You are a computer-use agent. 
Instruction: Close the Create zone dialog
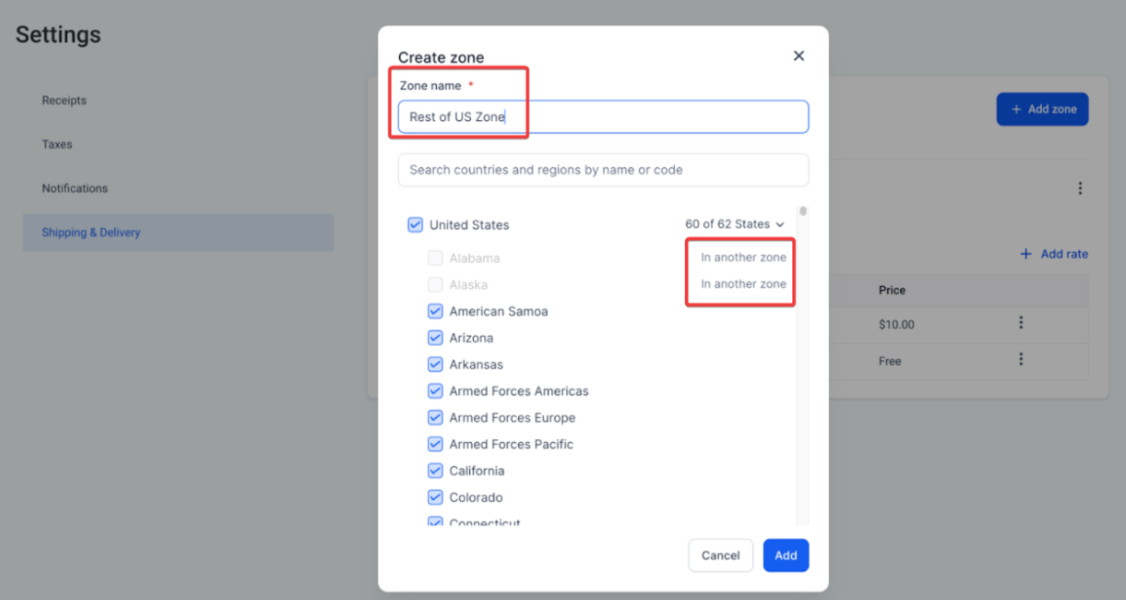(x=798, y=56)
